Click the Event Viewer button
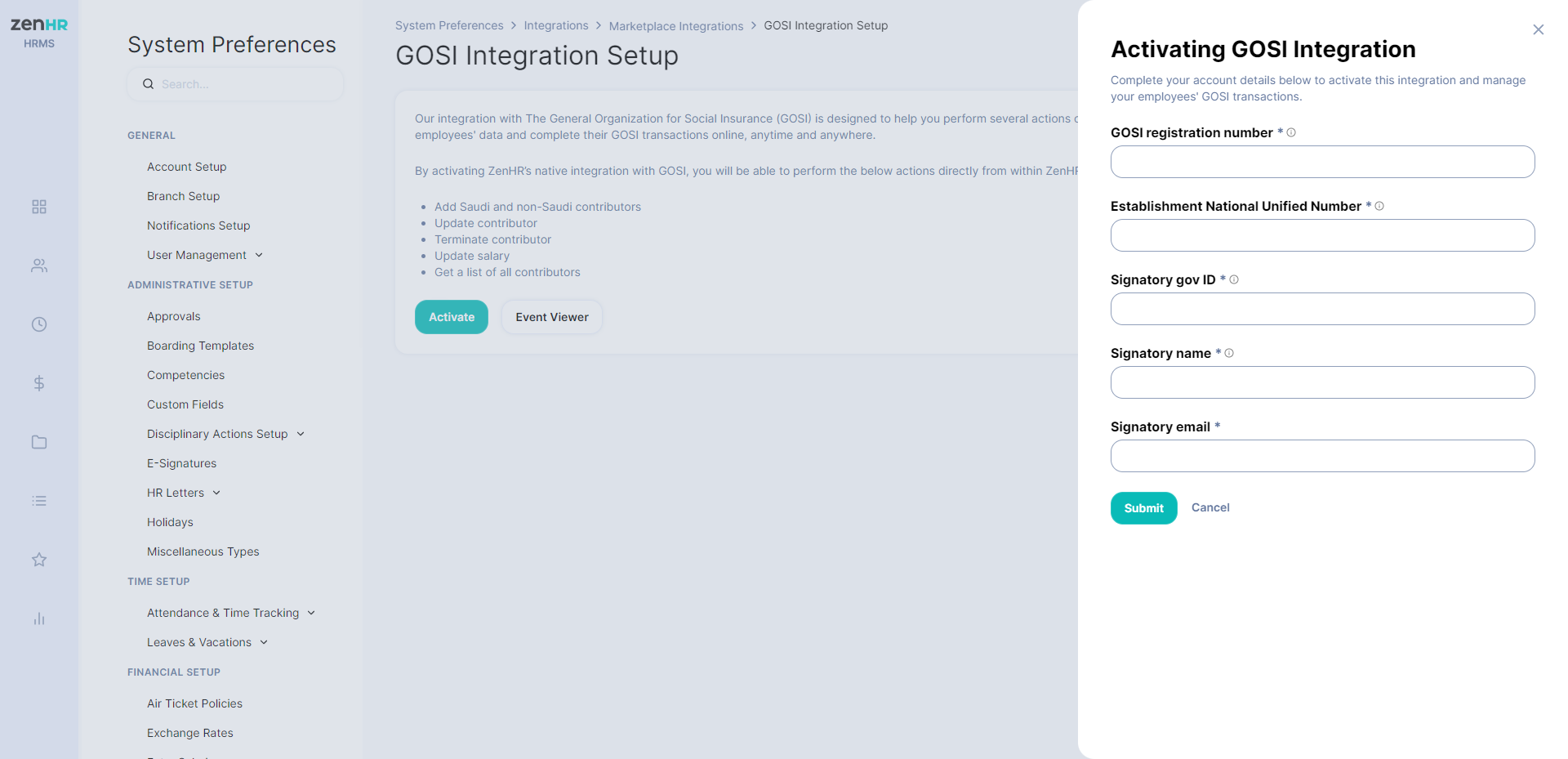 coord(551,317)
